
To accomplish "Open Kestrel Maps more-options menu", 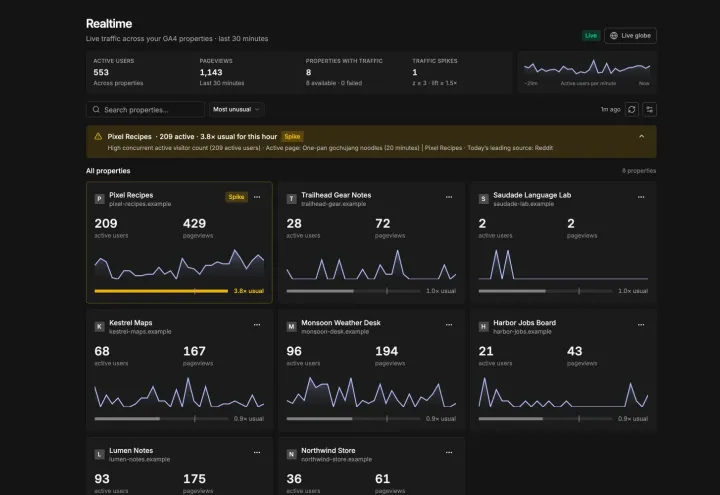I will (x=257, y=325).
